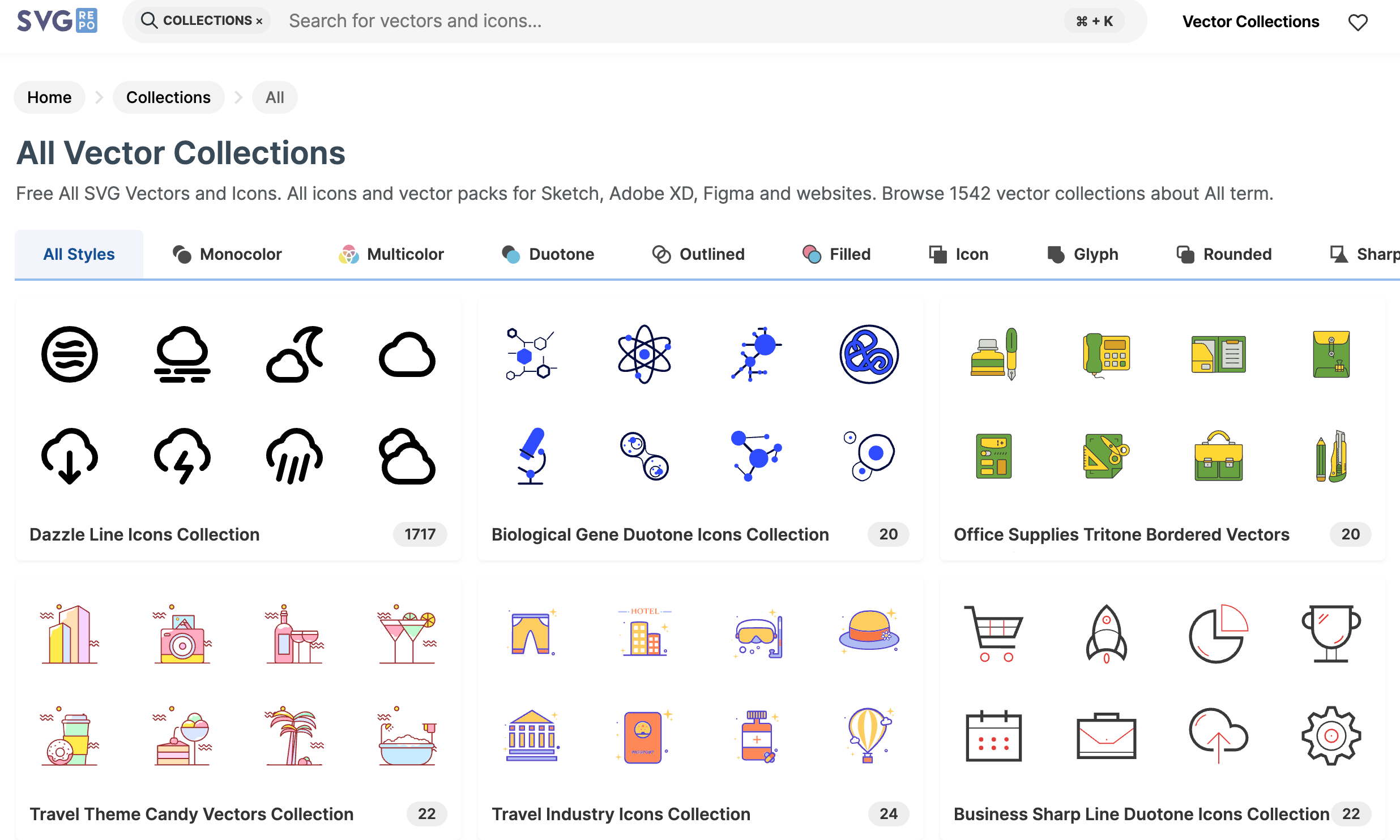Select the Glyph style tab
This screenshot has height=840, width=1400.
1083,254
